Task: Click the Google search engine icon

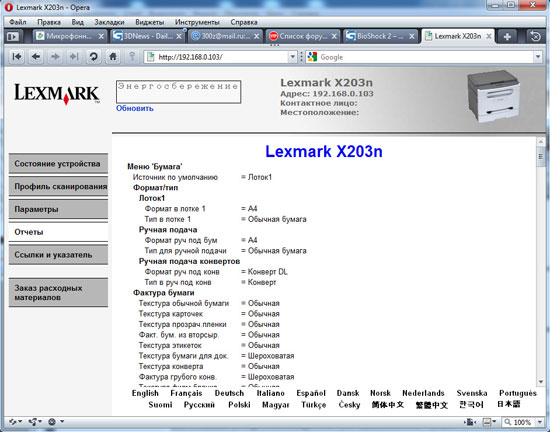Action: pyautogui.click(x=312, y=57)
